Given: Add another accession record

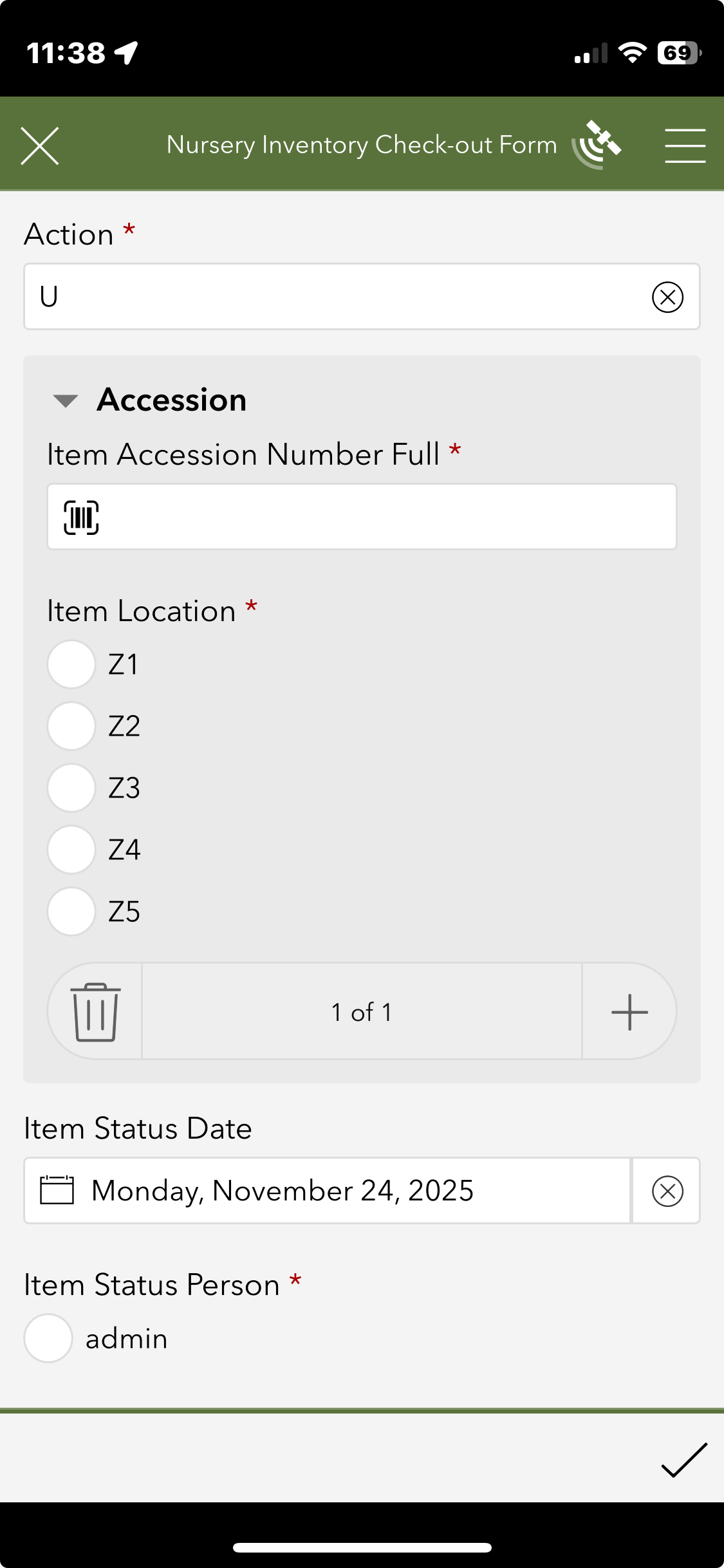Looking at the screenshot, I should click(x=629, y=1011).
